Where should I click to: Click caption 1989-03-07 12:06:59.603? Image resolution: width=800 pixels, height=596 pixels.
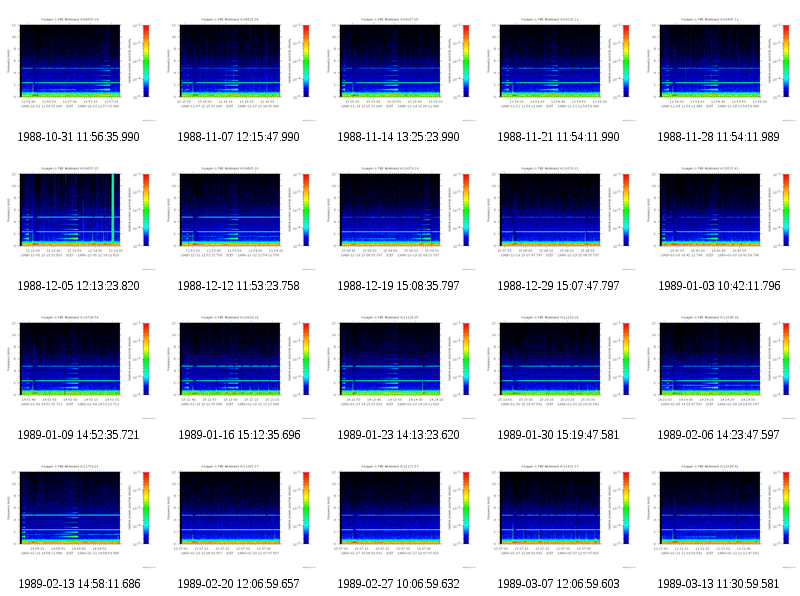point(558,584)
